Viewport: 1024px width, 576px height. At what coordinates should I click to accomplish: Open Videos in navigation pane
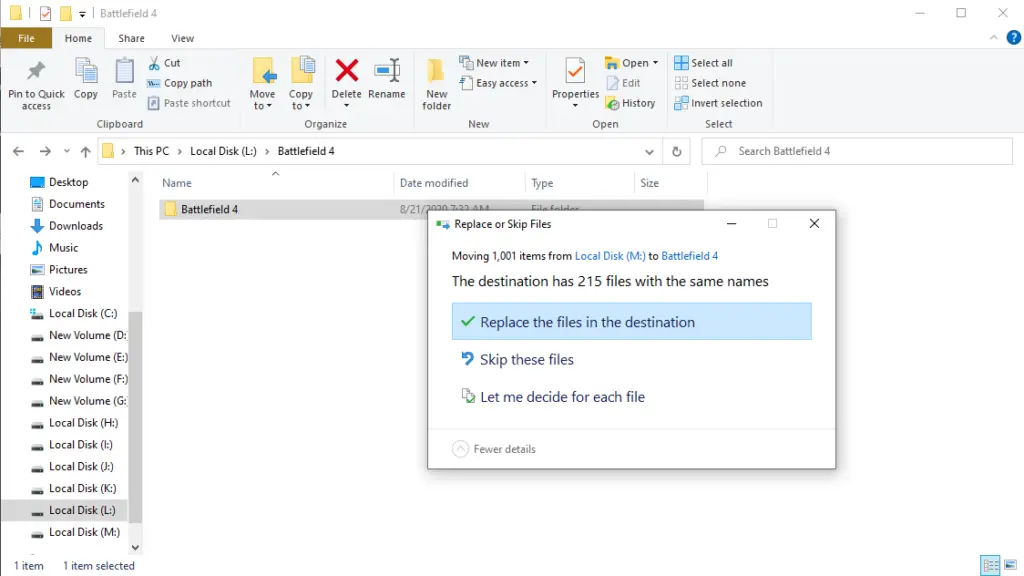click(65, 291)
